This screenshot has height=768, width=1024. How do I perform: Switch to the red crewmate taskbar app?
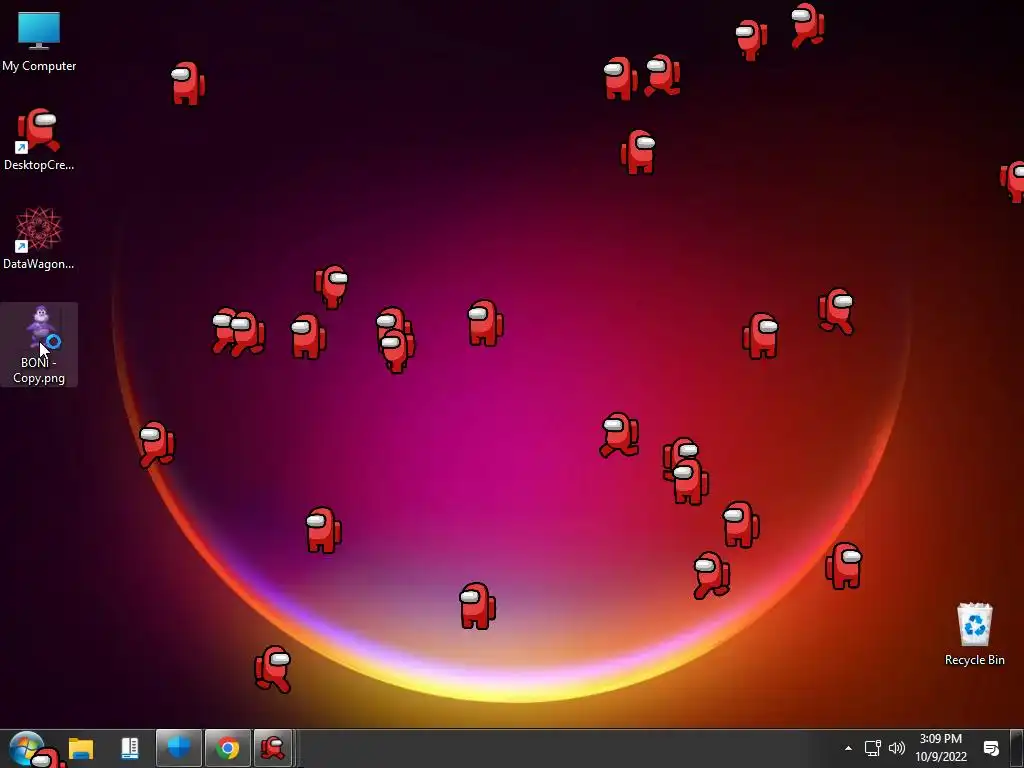coord(273,748)
